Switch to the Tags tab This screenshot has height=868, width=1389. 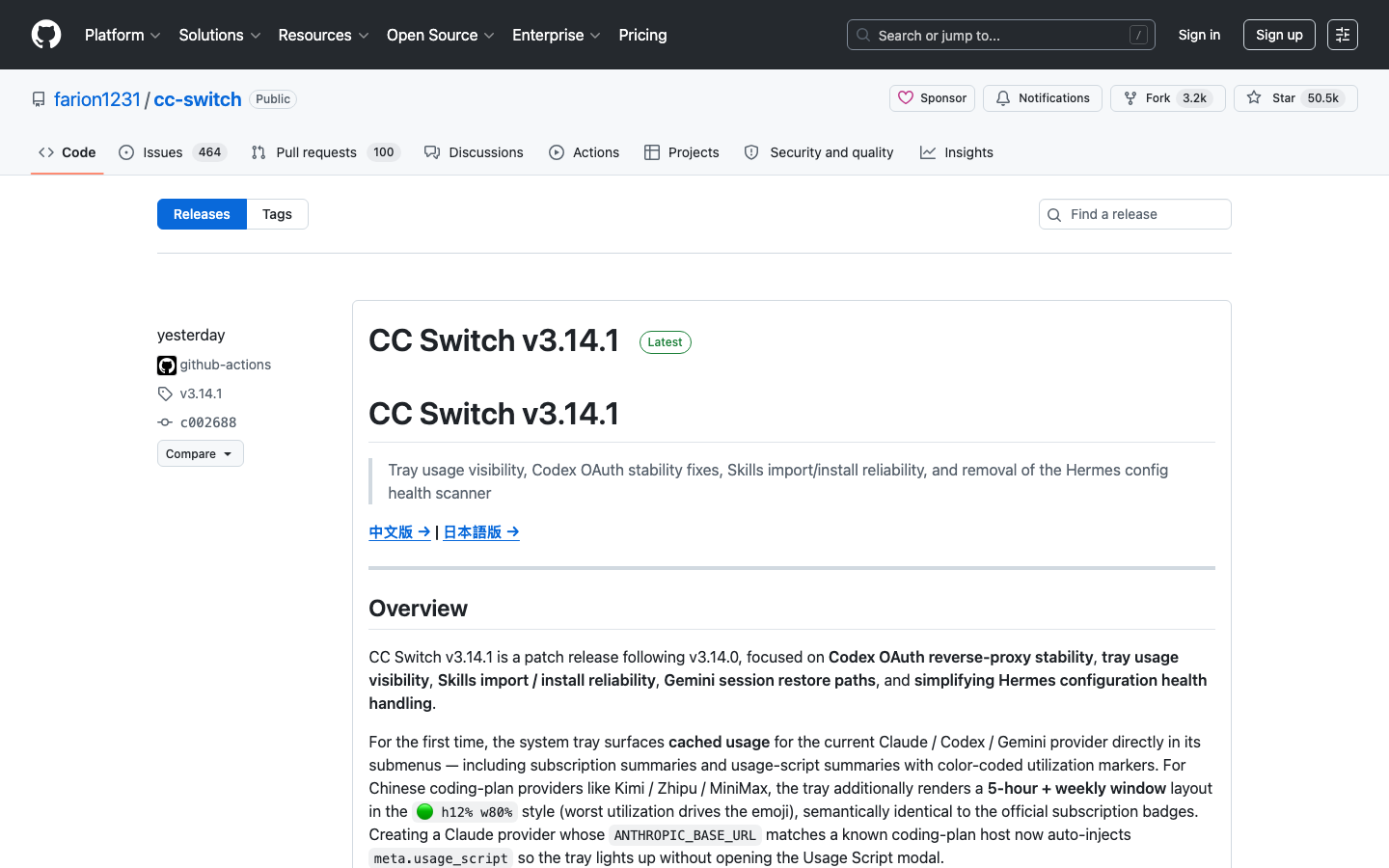tap(277, 214)
